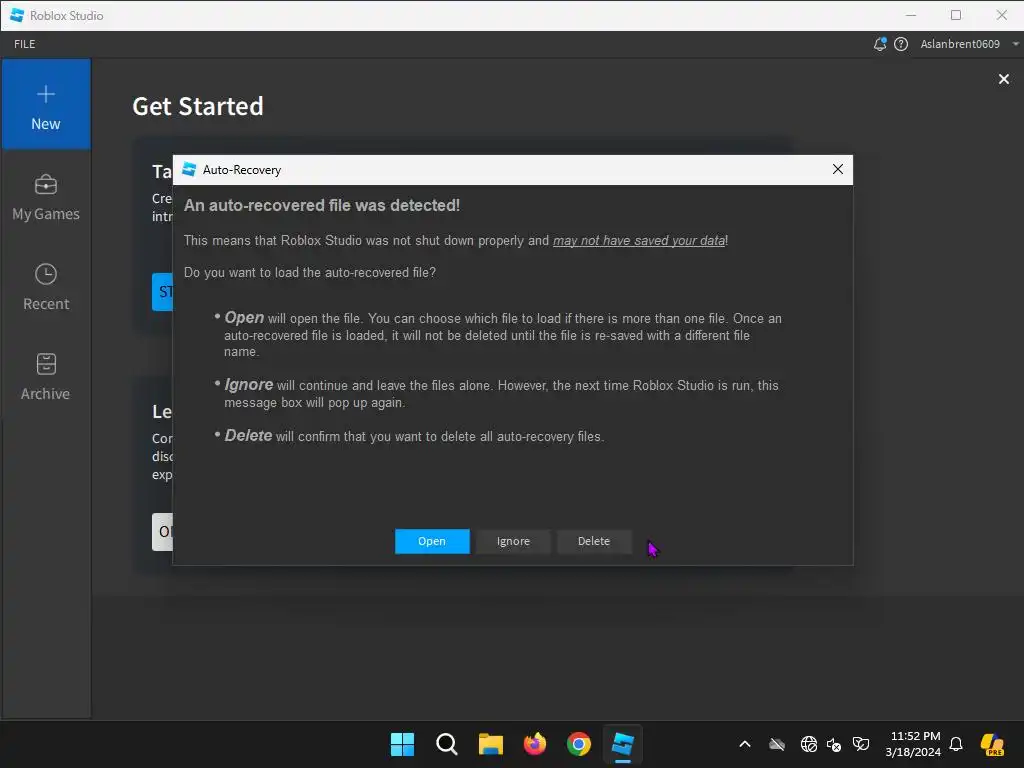Open Windows notification bell
The width and height of the screenshot is (1024, 768).
(956, 744)
